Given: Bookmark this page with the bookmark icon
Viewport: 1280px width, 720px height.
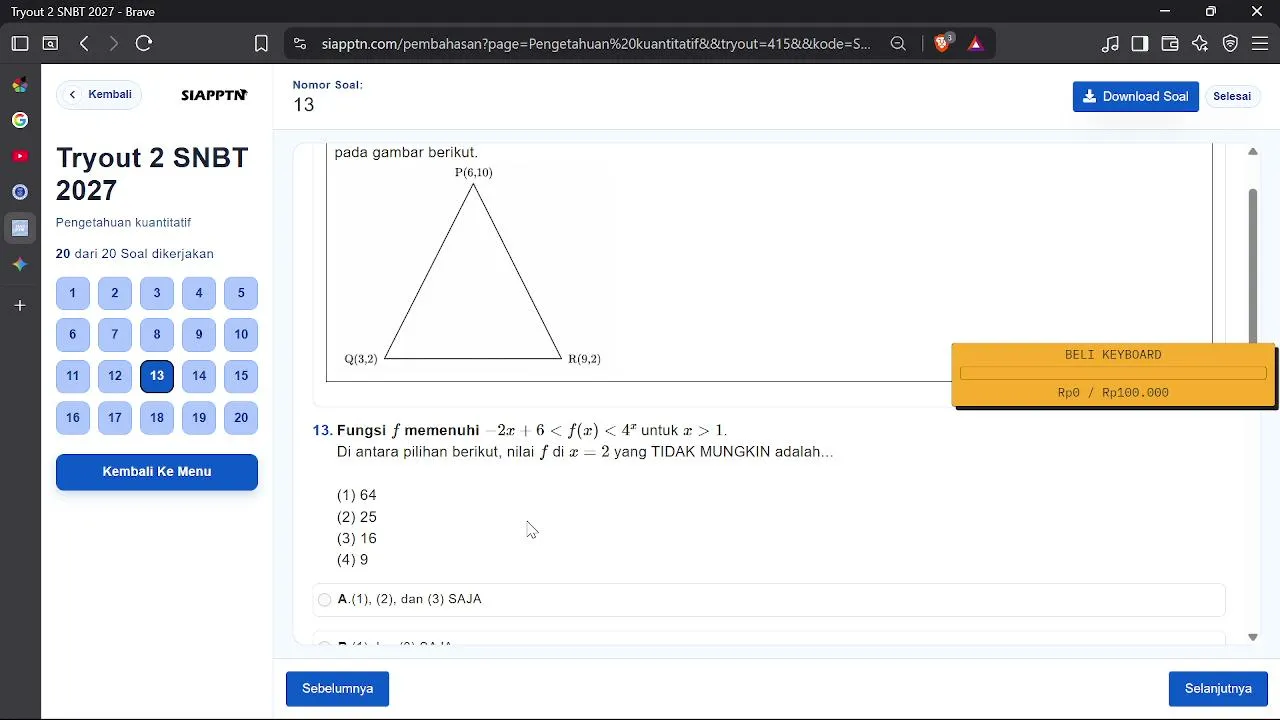Looking at the screenshot, I should (261, 44).
